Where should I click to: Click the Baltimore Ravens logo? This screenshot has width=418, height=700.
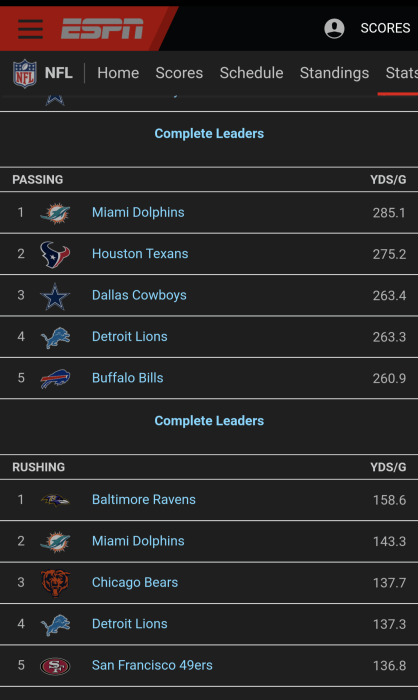[x=55, y=500]
